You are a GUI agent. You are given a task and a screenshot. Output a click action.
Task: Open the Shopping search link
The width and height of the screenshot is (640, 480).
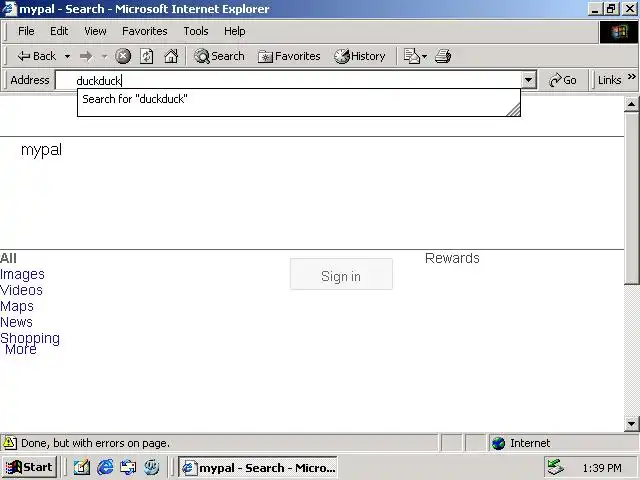[x=30, y=338]
